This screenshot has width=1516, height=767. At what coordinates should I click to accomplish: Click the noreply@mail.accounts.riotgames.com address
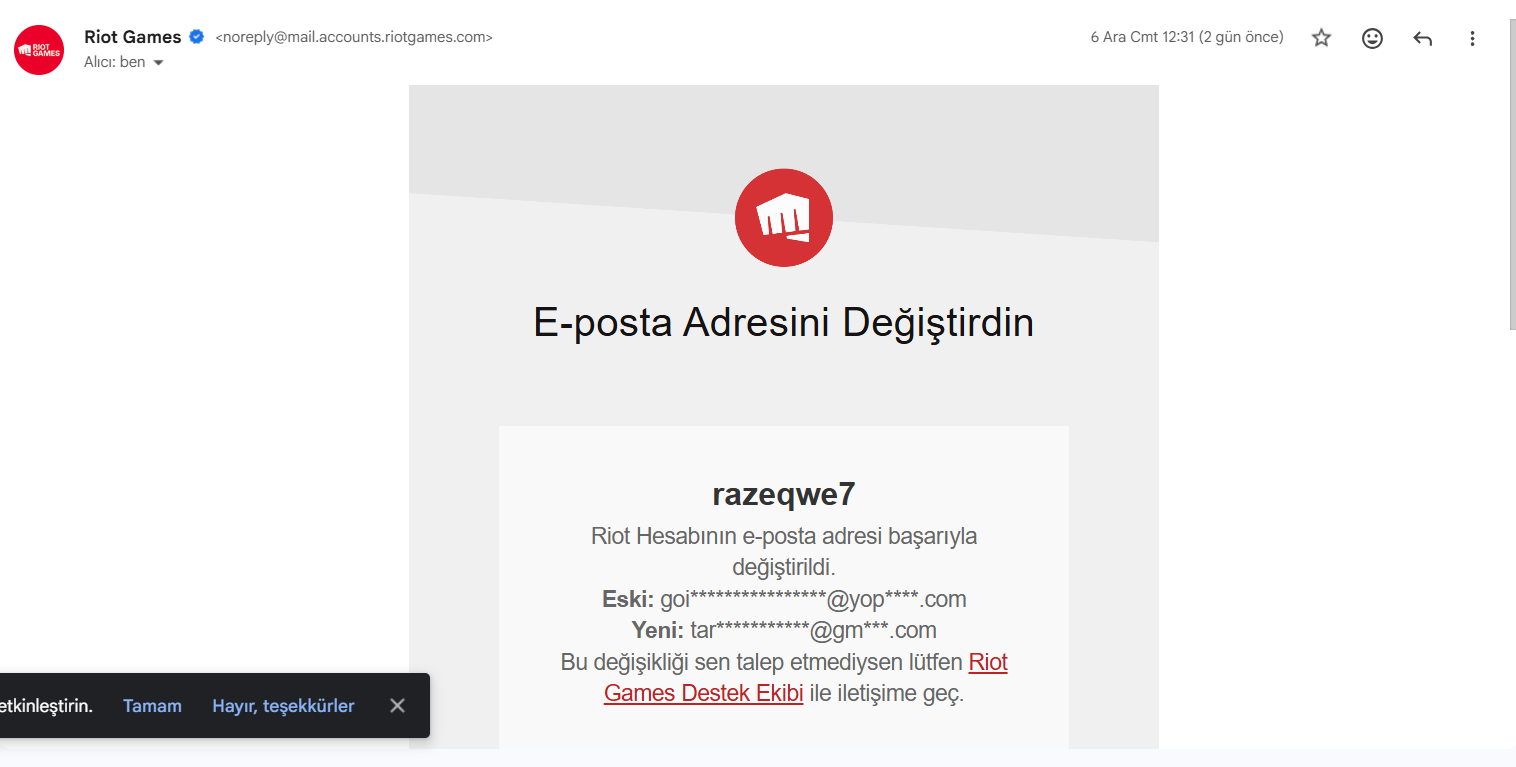[x=354, y=38]
